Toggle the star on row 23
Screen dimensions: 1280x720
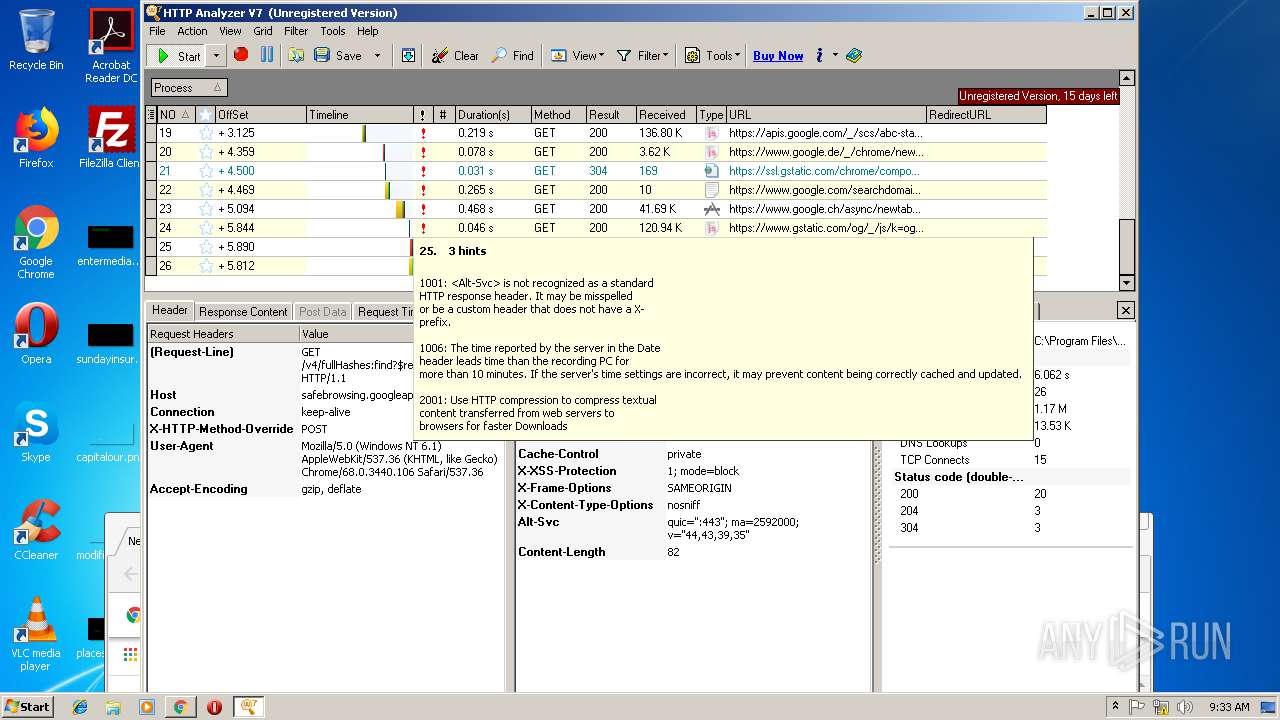[206, 209]
